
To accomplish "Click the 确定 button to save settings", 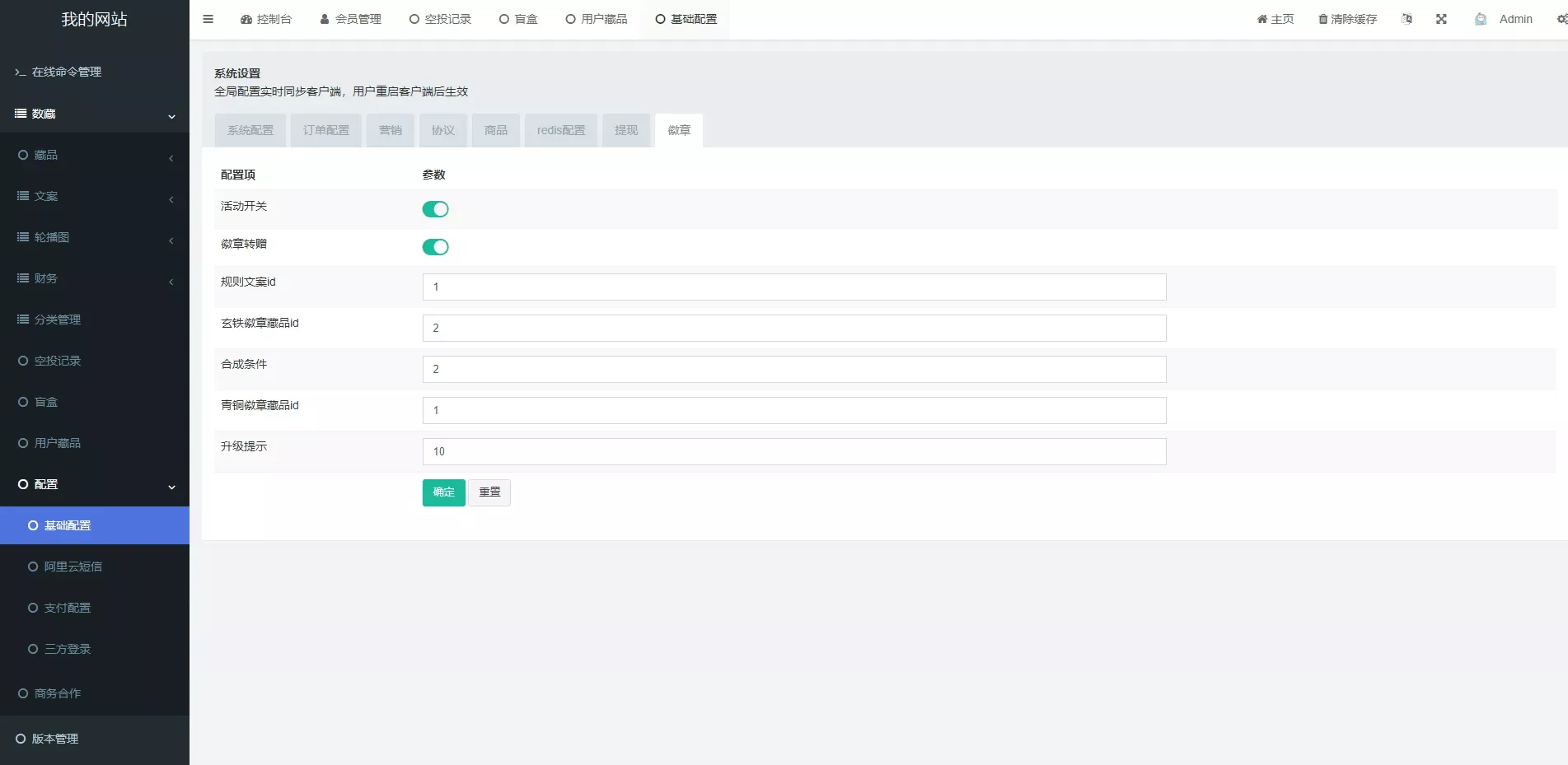I will (443, 492).
